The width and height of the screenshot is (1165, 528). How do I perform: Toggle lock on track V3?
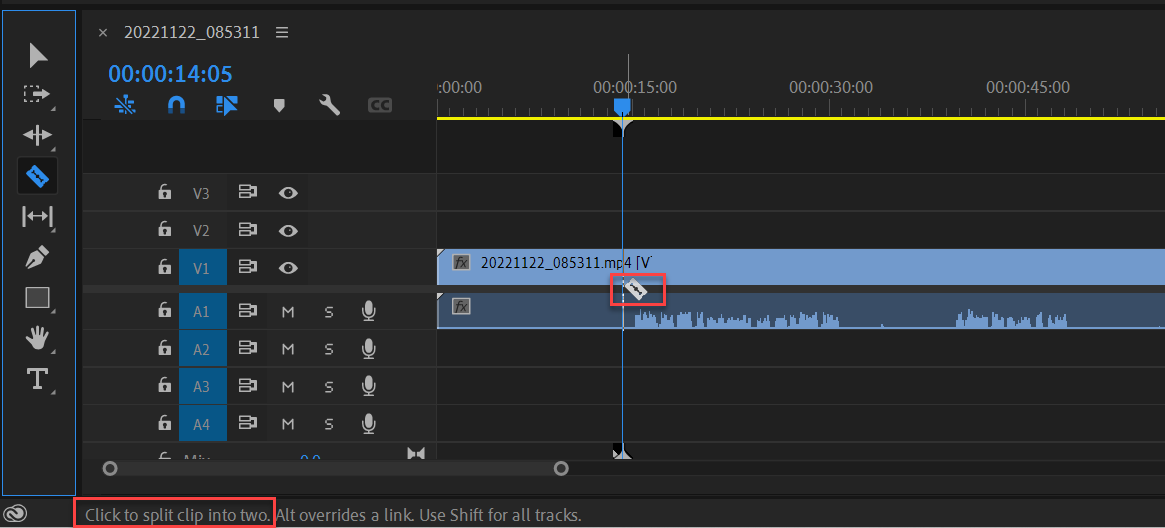tap(164, 193)
